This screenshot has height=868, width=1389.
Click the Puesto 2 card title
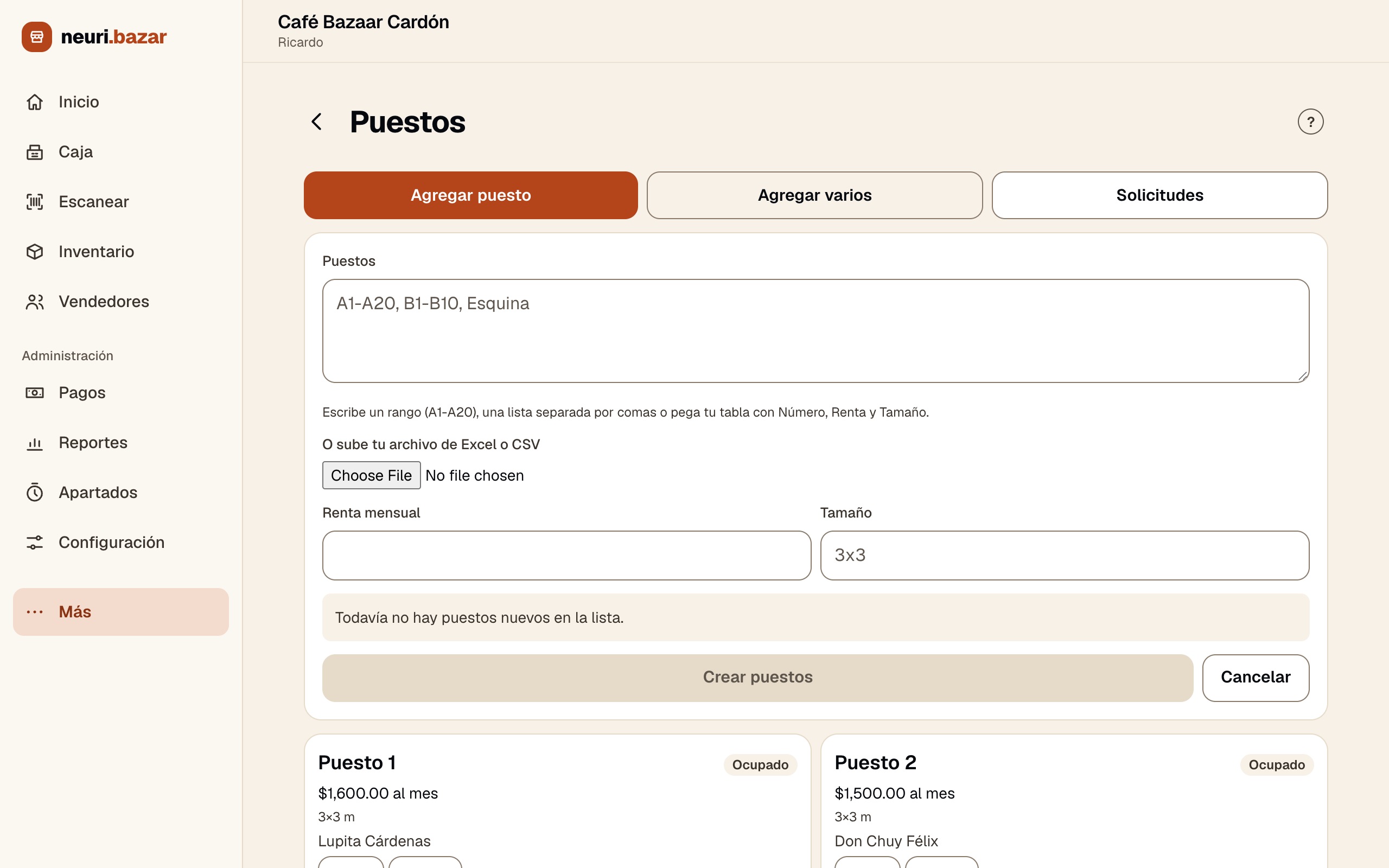(875, 763)
